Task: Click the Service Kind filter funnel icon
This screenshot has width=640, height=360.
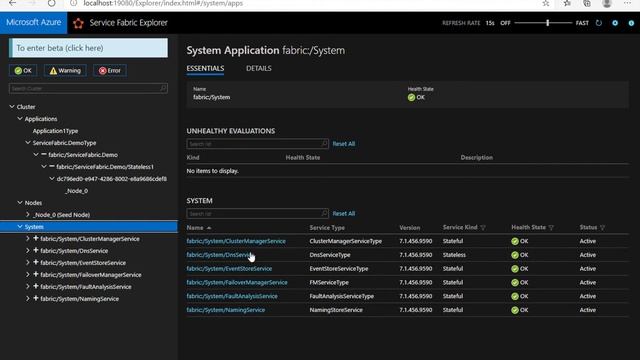Action: (x=483, y=228)
